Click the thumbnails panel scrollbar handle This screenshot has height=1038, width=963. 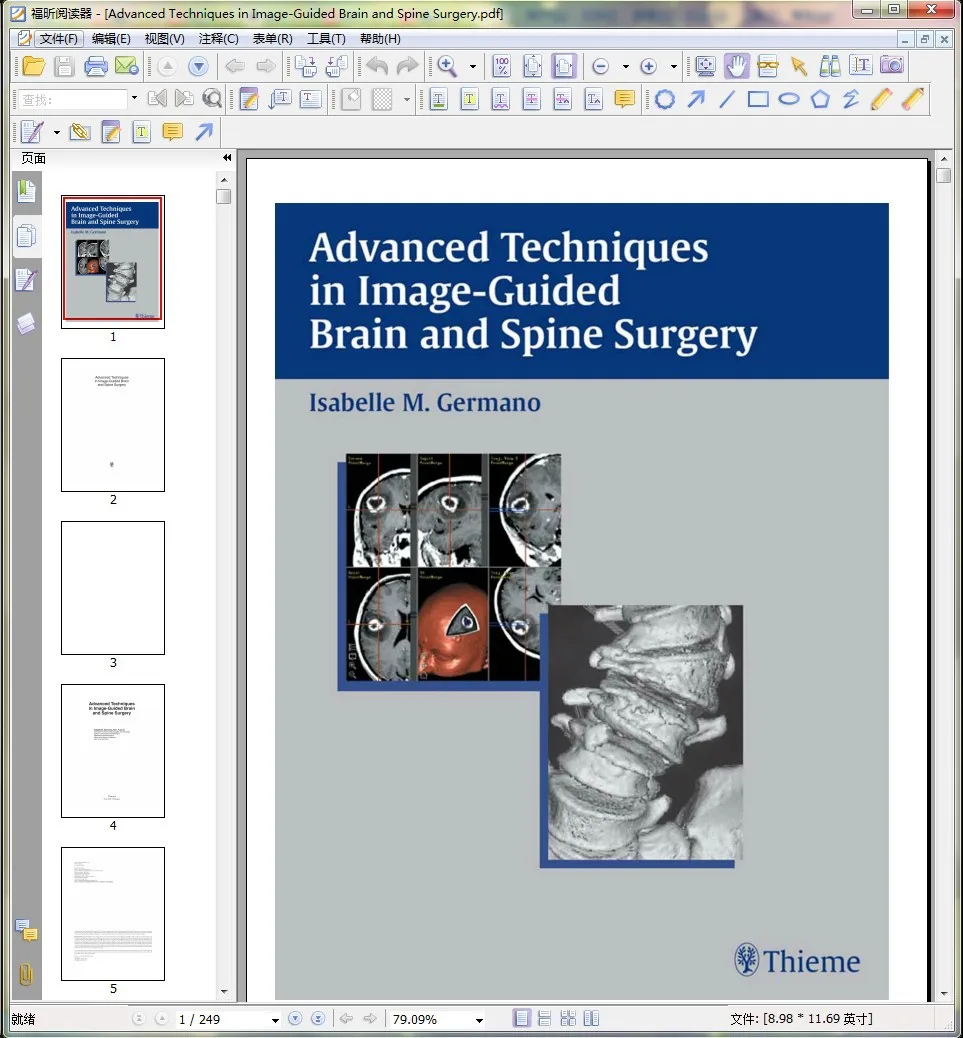click(224, 197)
